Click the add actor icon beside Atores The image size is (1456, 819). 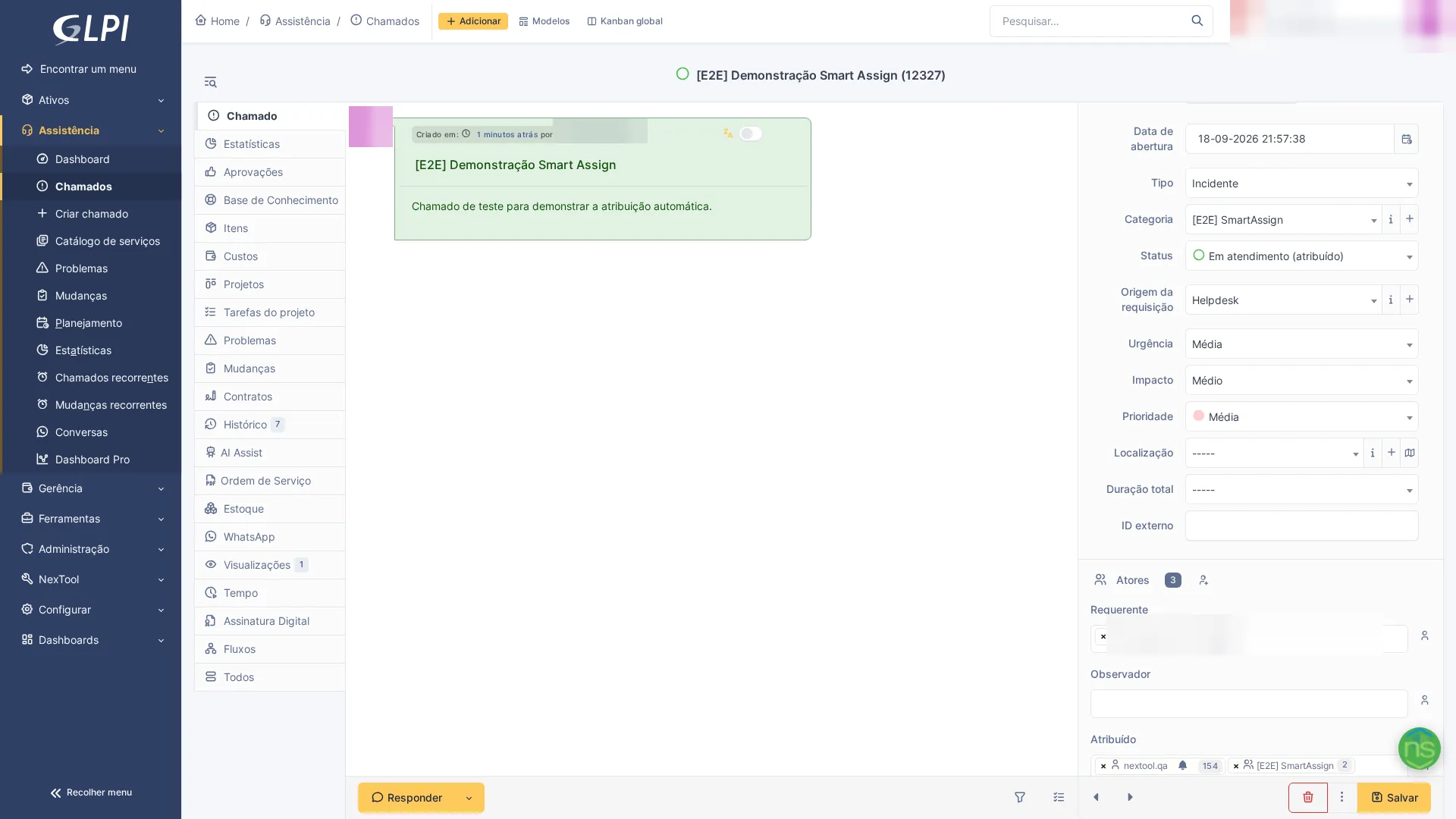[1203, 580]
